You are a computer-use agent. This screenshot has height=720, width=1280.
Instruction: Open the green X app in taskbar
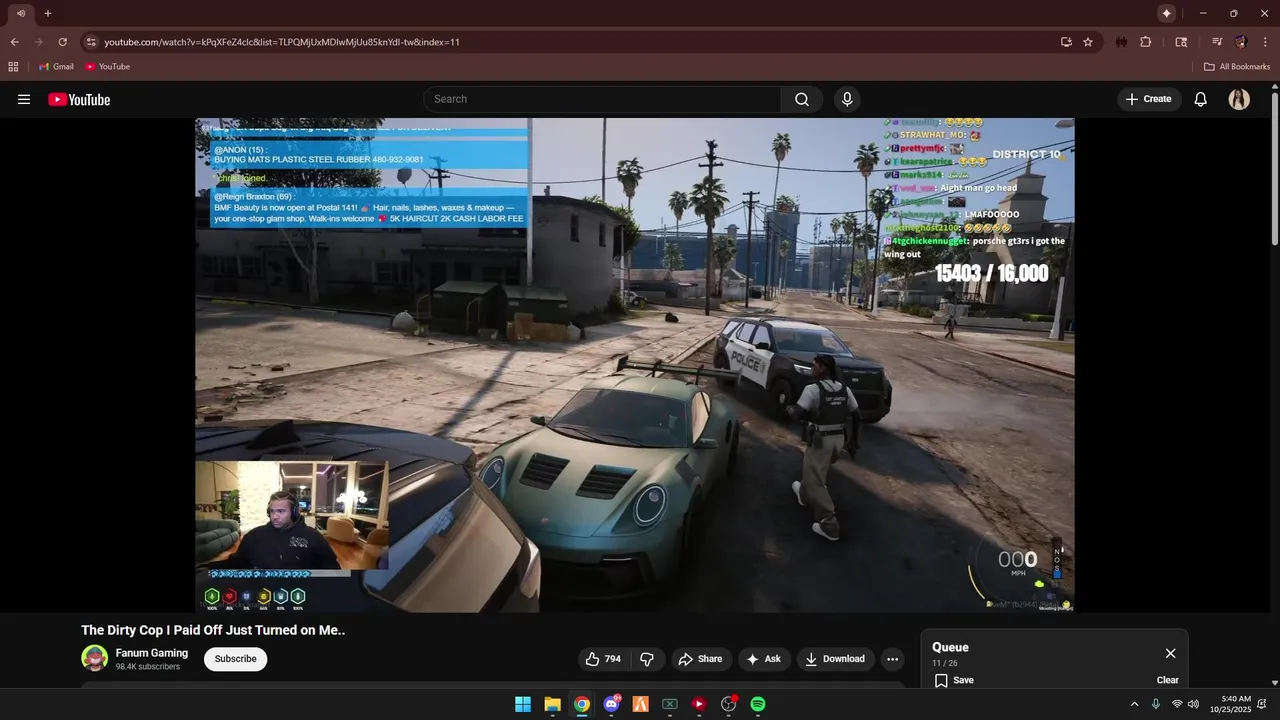[x=670, y=704]
